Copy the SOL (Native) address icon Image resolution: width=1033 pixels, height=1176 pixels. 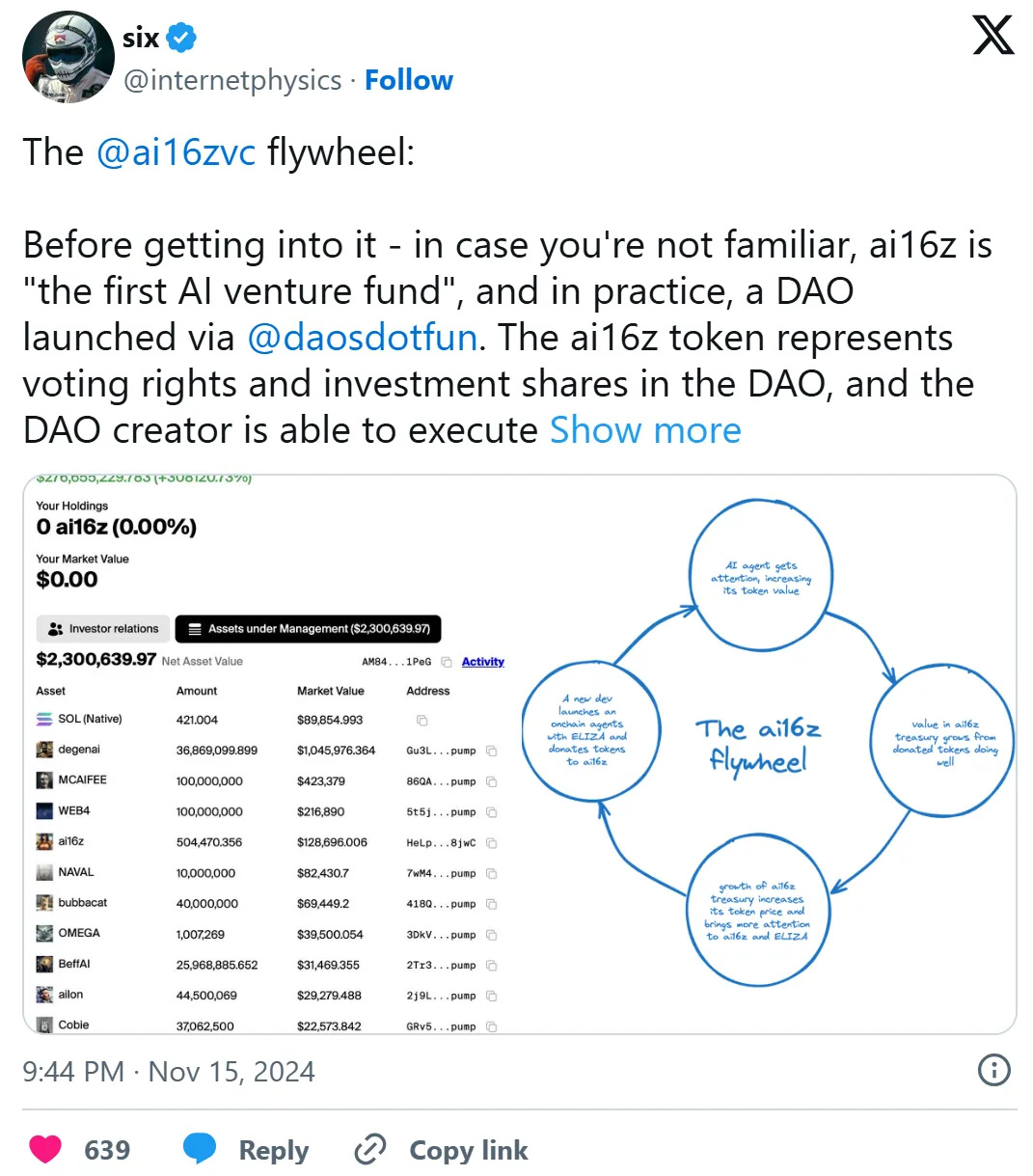click(x=421, y=720)
